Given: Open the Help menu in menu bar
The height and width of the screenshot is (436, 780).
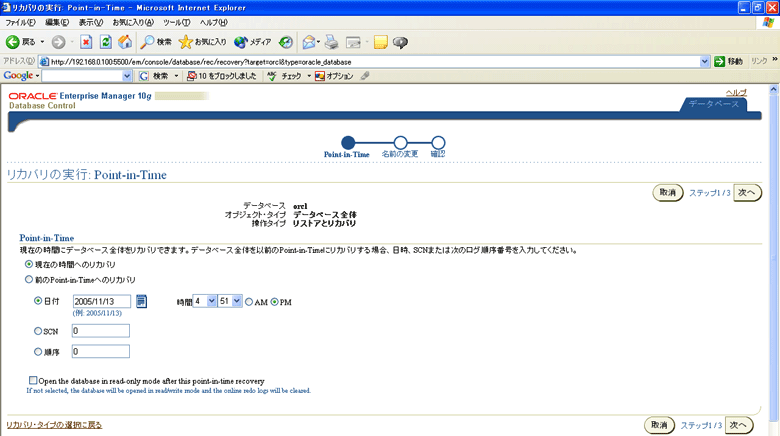Looking at the screenshot, I should tap(213, 22).
